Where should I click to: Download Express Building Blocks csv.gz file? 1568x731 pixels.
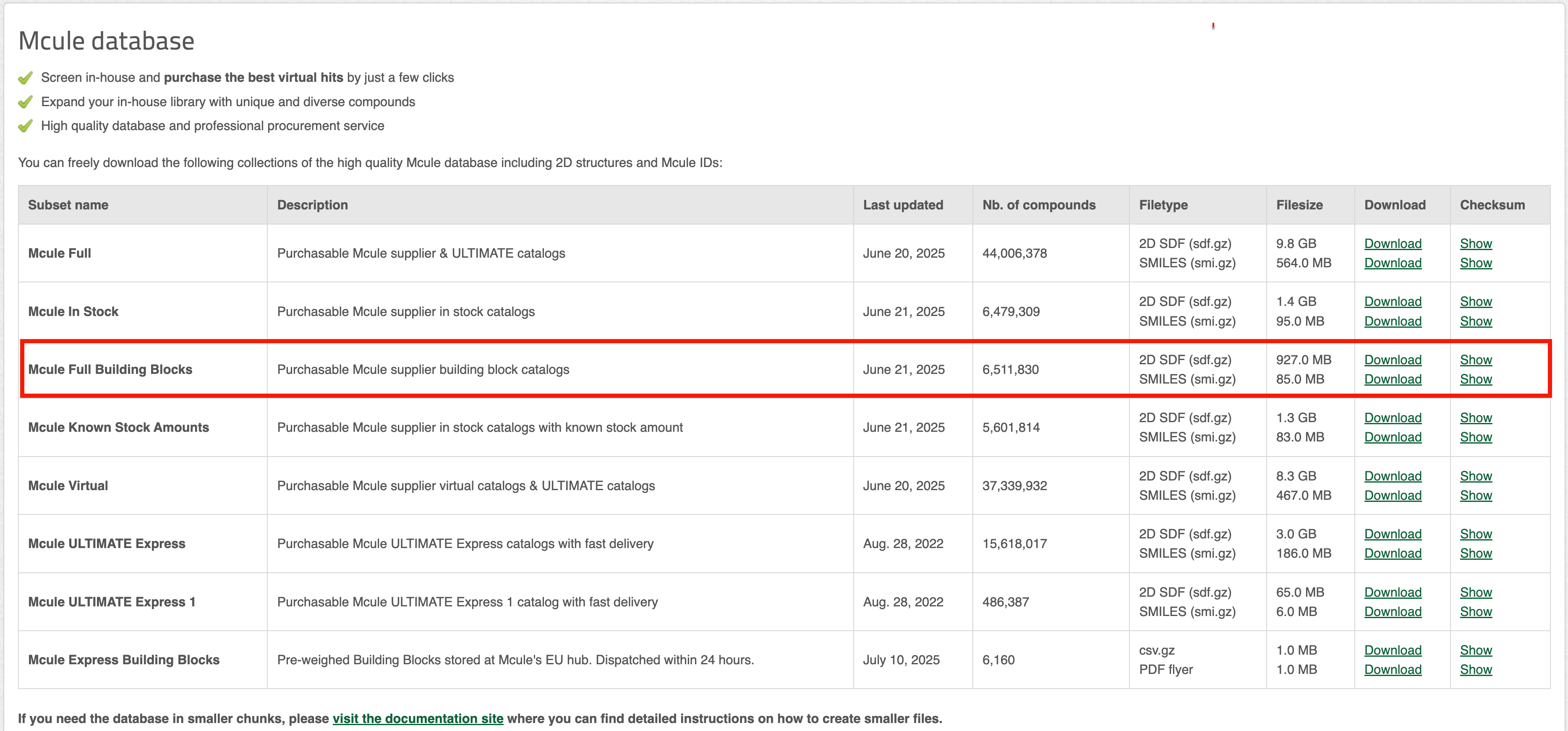[x=1393, y=650]
